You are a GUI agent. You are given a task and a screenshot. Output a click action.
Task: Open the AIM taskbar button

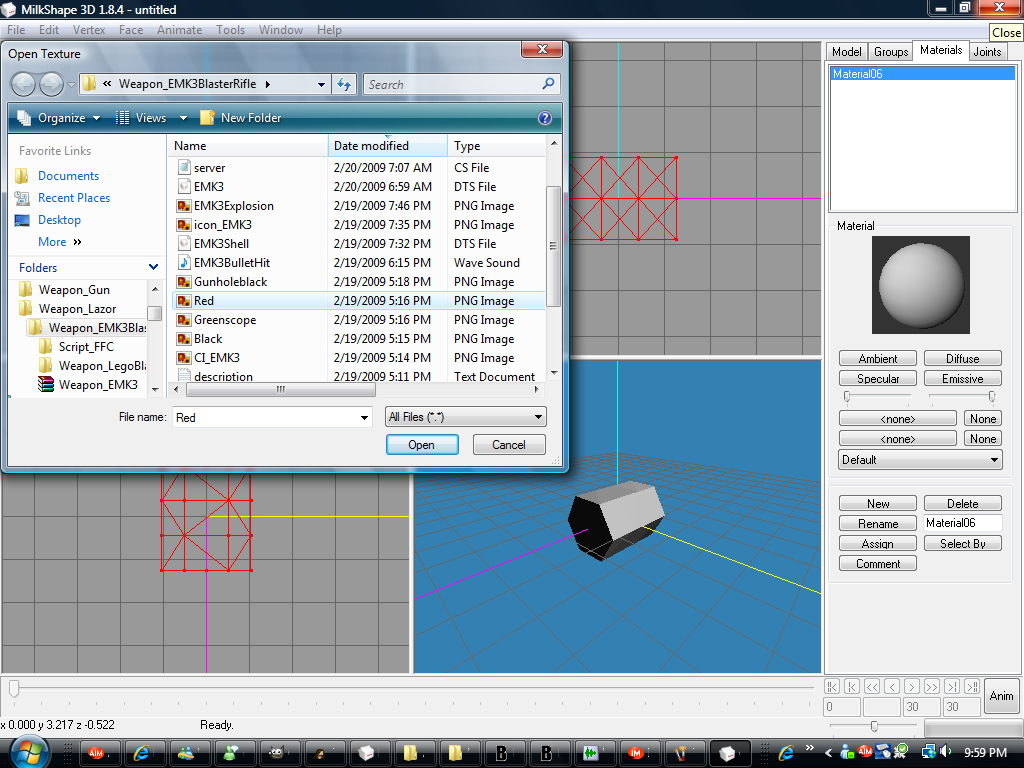point(100,753)
